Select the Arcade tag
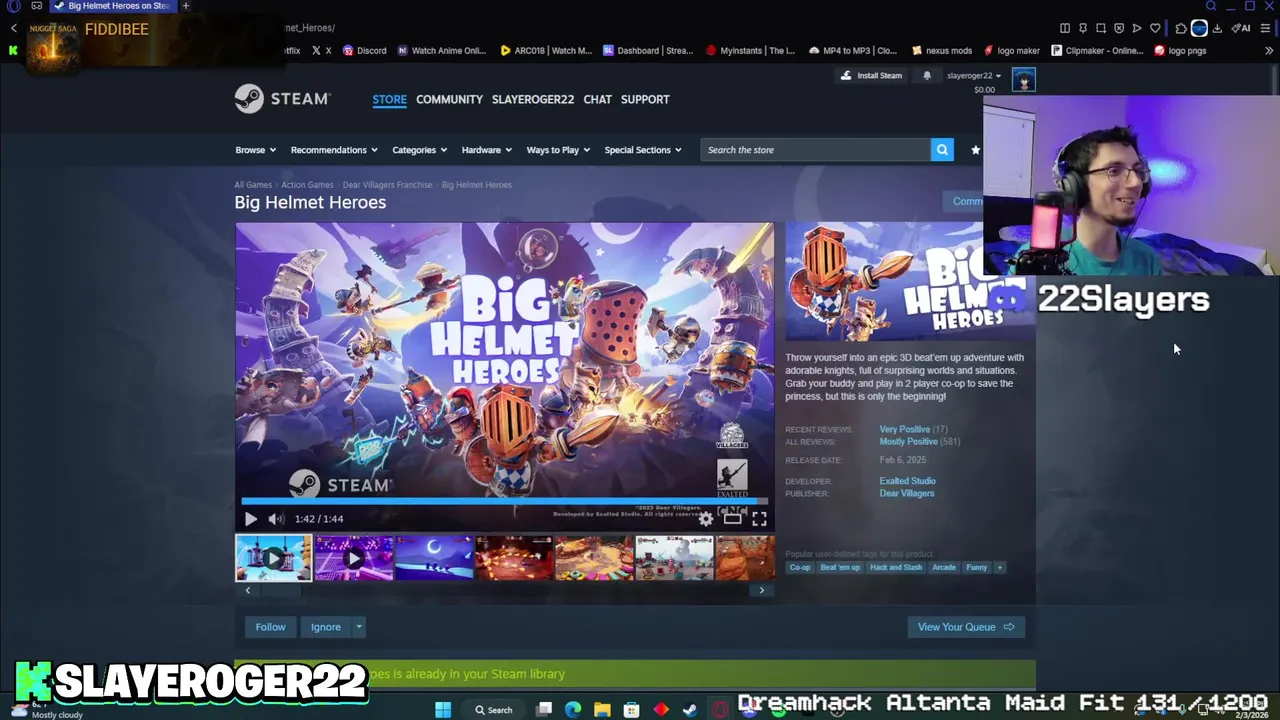Image resolution: width=1280 pixels, height=720 pixels. point(944,567)
